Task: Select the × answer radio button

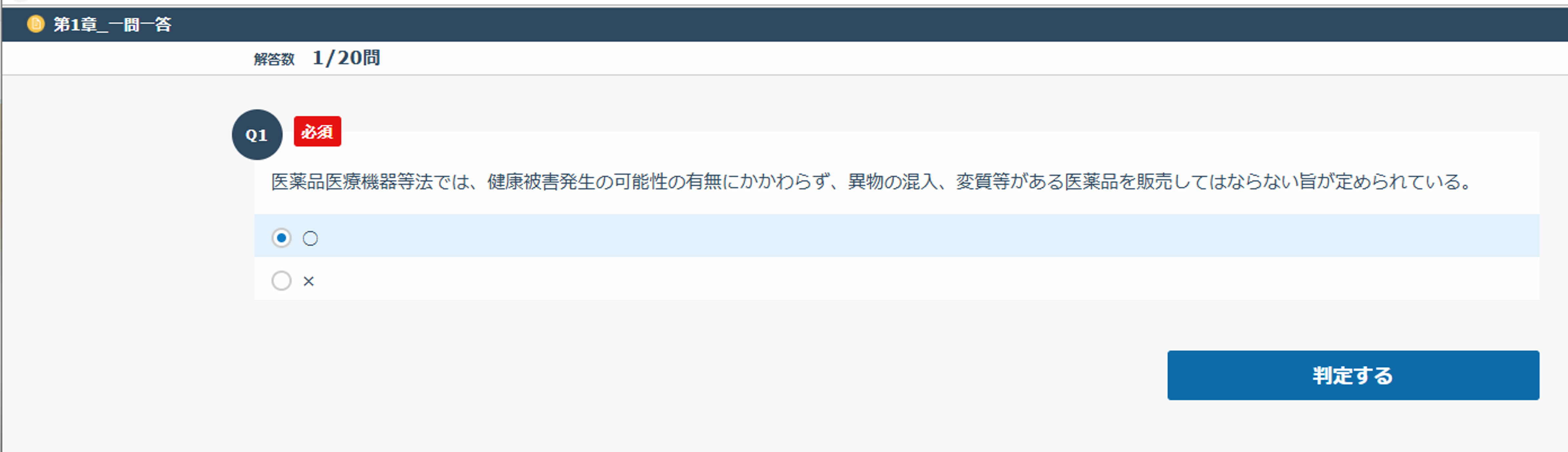Action: (281, 281)
